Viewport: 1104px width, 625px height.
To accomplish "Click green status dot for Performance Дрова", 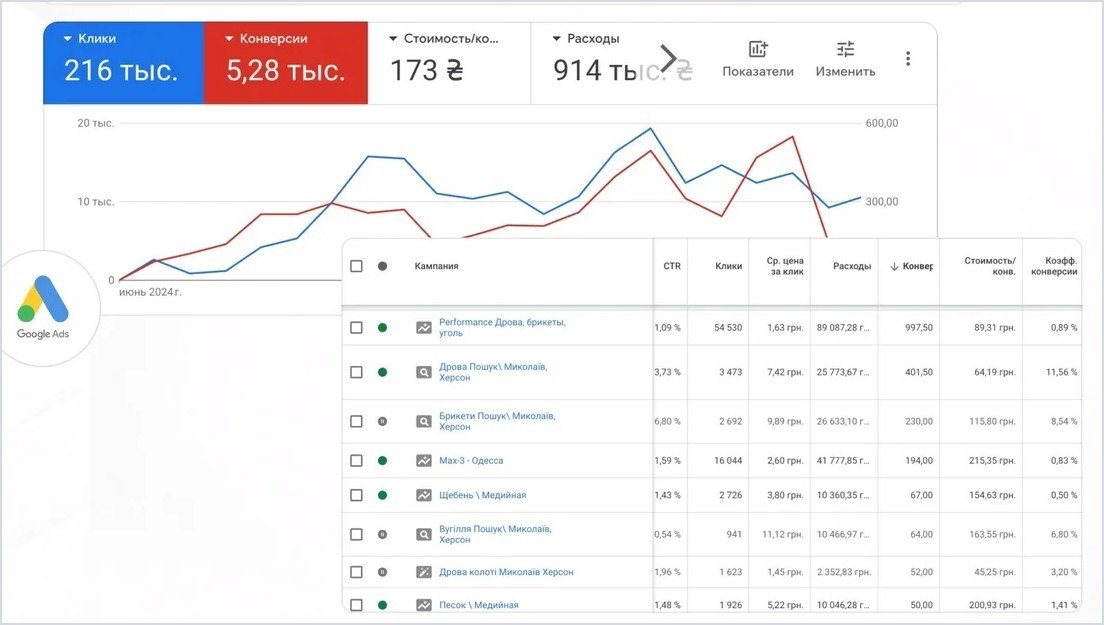I will [382, 327].
